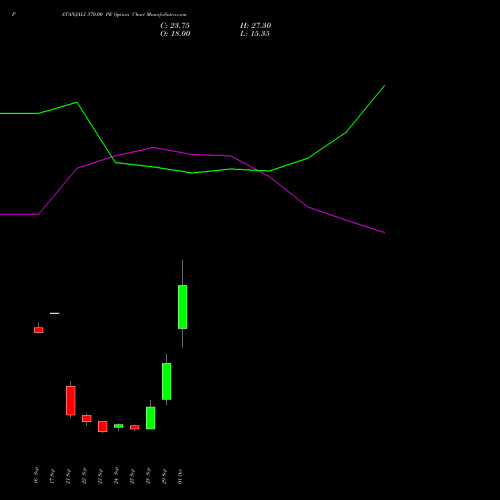This screenshot has width=500, height=500.
Task: Select the 25 Sep date label
Action: (x=132, y=476)
